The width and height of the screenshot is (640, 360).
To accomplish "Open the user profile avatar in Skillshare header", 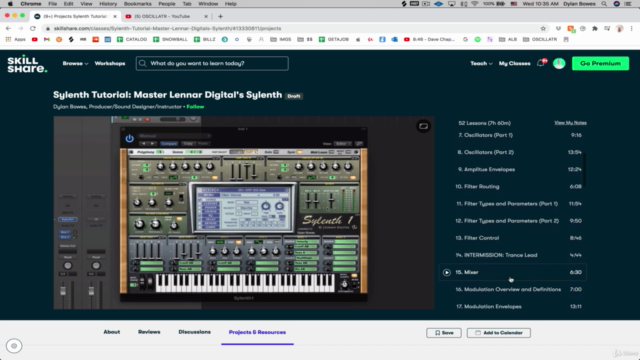I will 559,63.
